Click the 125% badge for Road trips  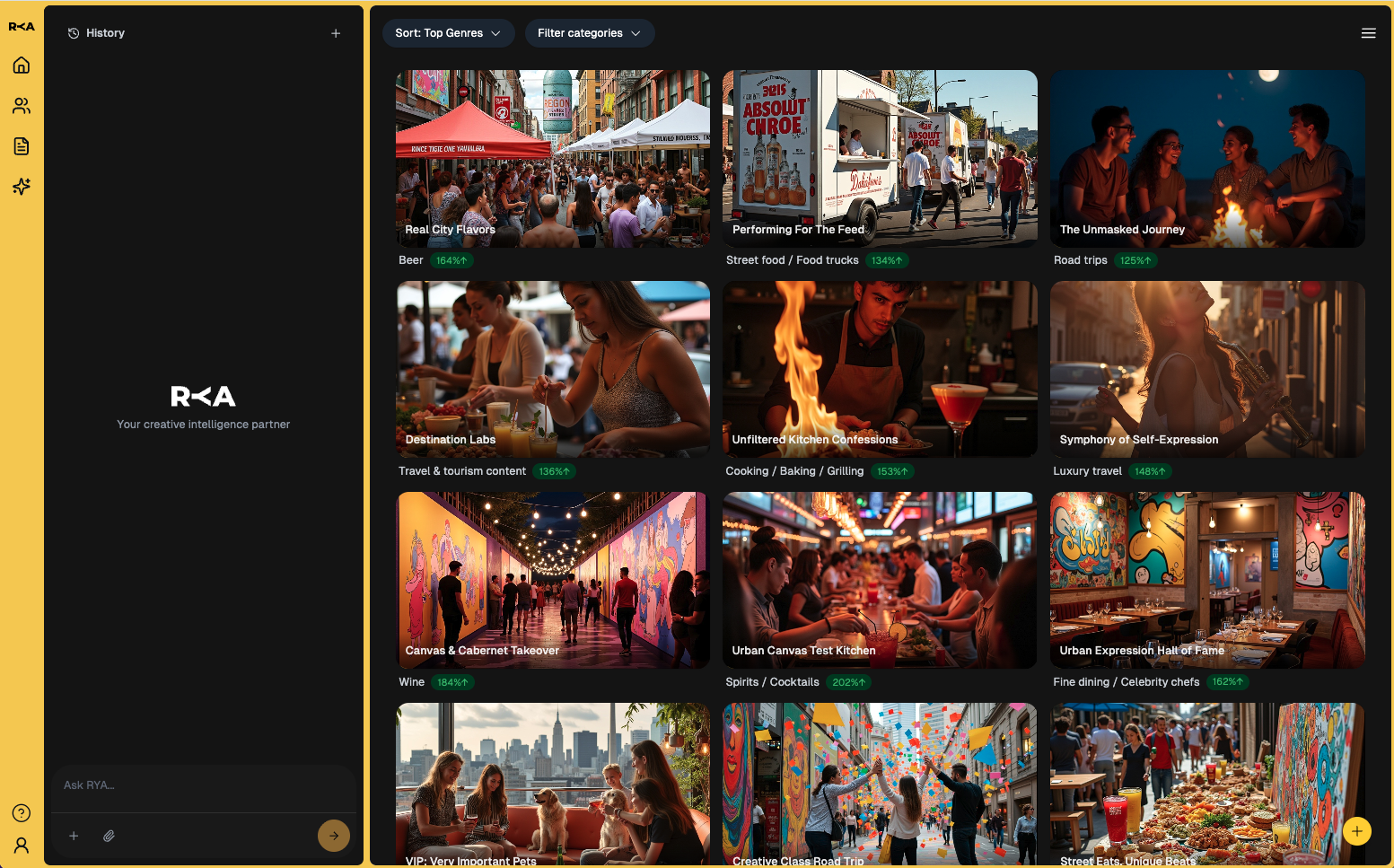[1136, 261]
